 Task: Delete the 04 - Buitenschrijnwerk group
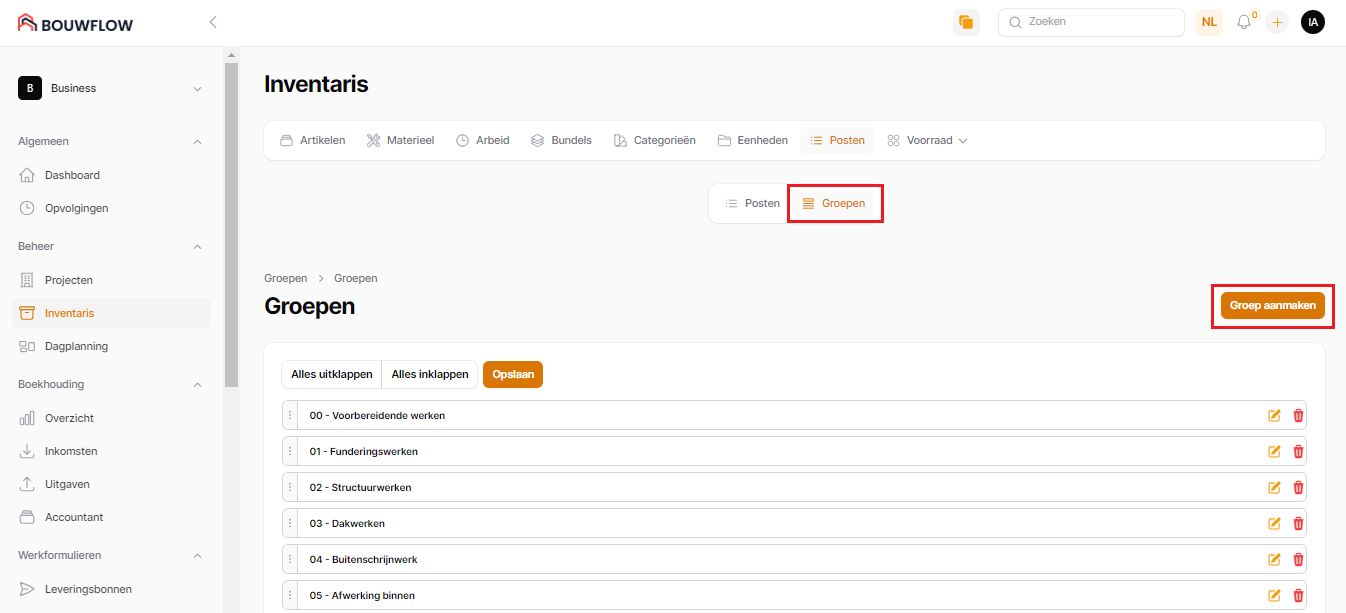click(1298, 560)
